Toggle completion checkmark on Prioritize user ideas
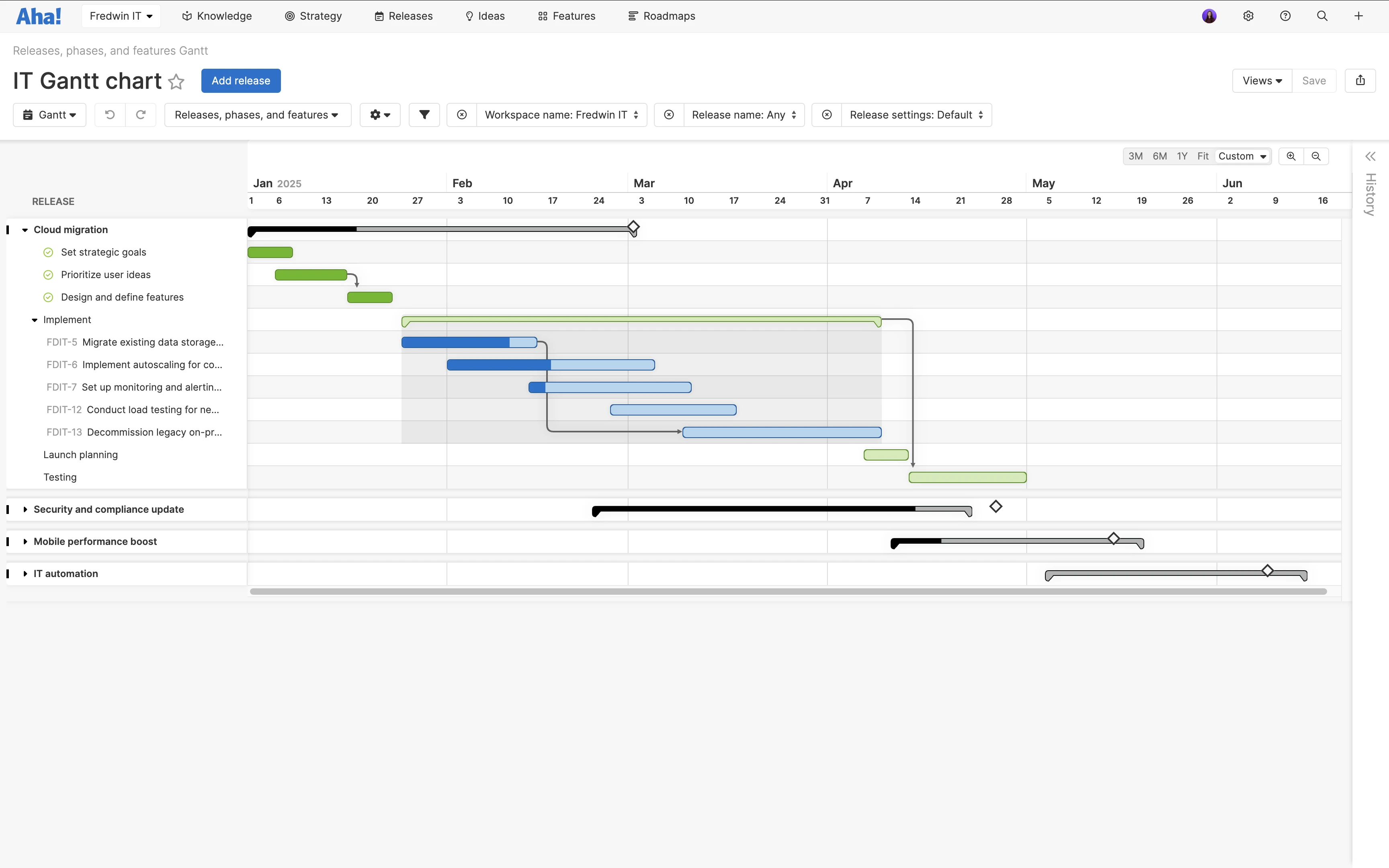The height and width of the screenshot is (868, 1389). tap(48, 274)
